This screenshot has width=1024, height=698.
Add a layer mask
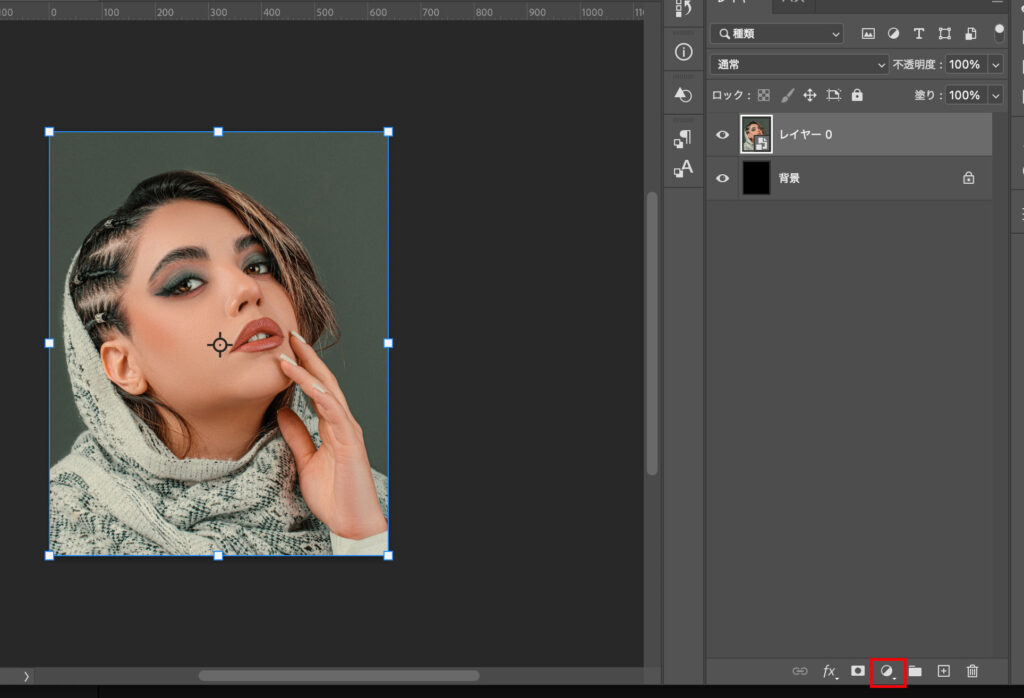click(x=858, y=671)
